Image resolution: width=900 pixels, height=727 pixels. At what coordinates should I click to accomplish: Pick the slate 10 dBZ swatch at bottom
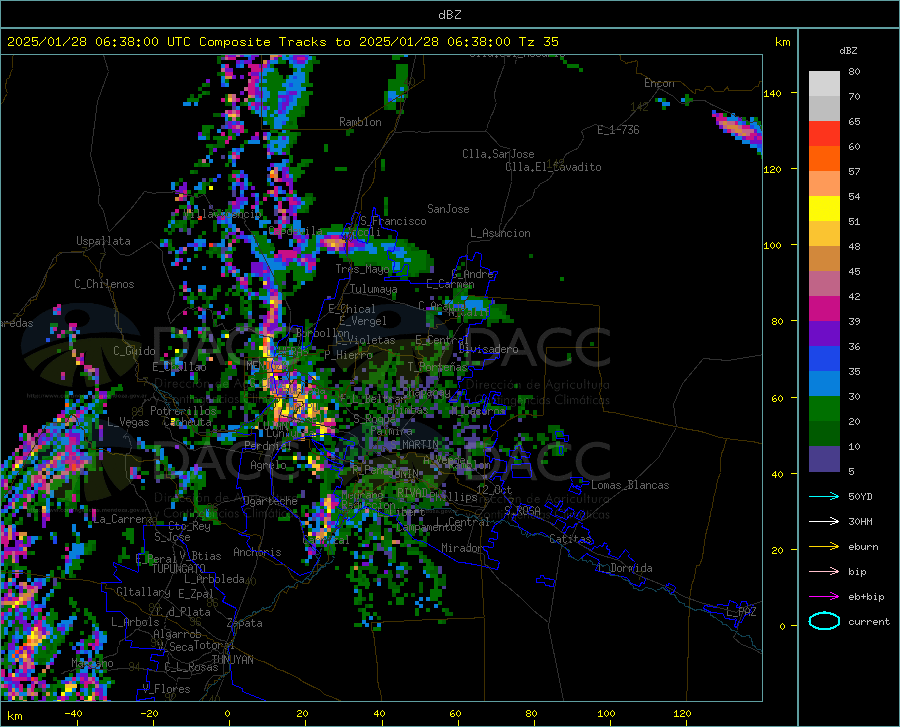coord(824,459)
